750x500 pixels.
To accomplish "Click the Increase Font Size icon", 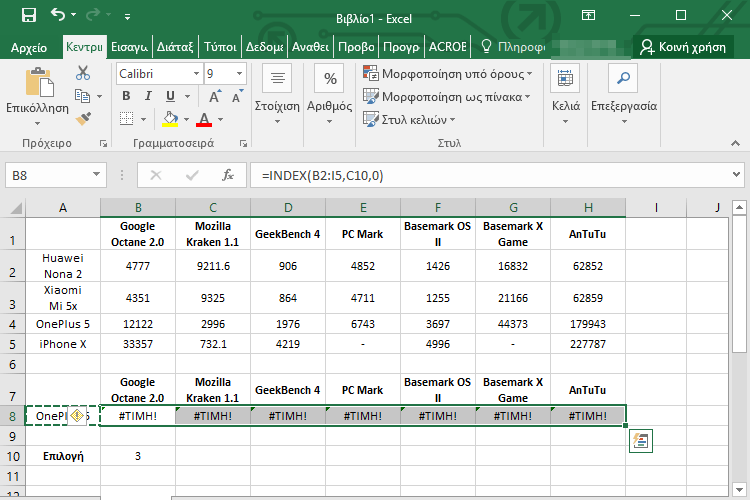I will (215, 96).
